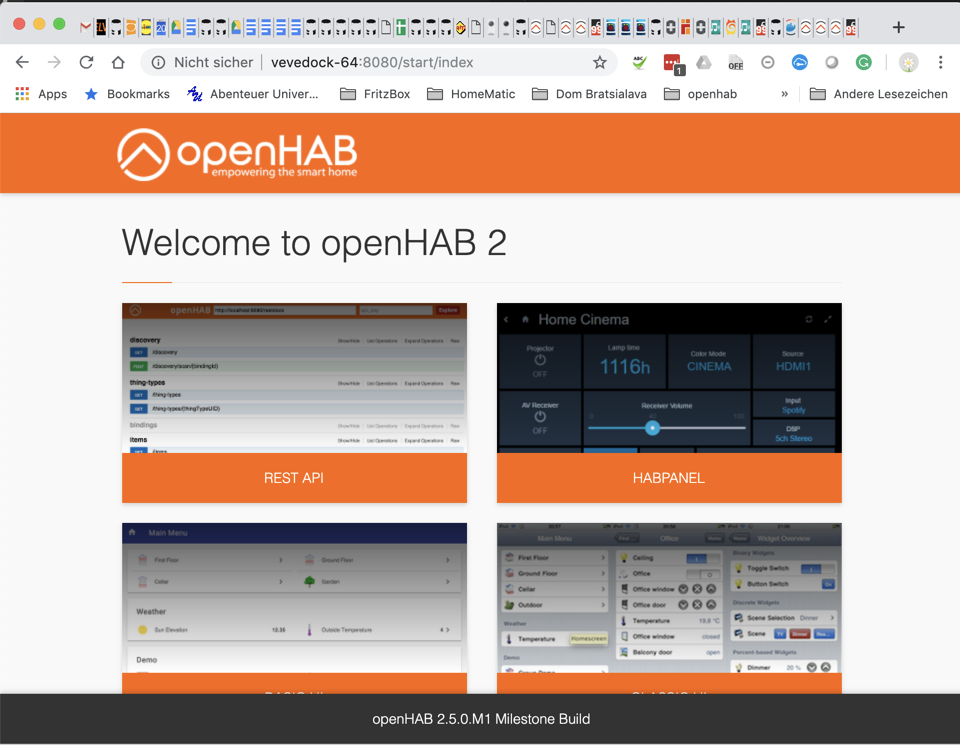Click the Welcome to openHAB 2 heading
The width and height of the screenshot is (960, 746).
(x=314, y=243)
